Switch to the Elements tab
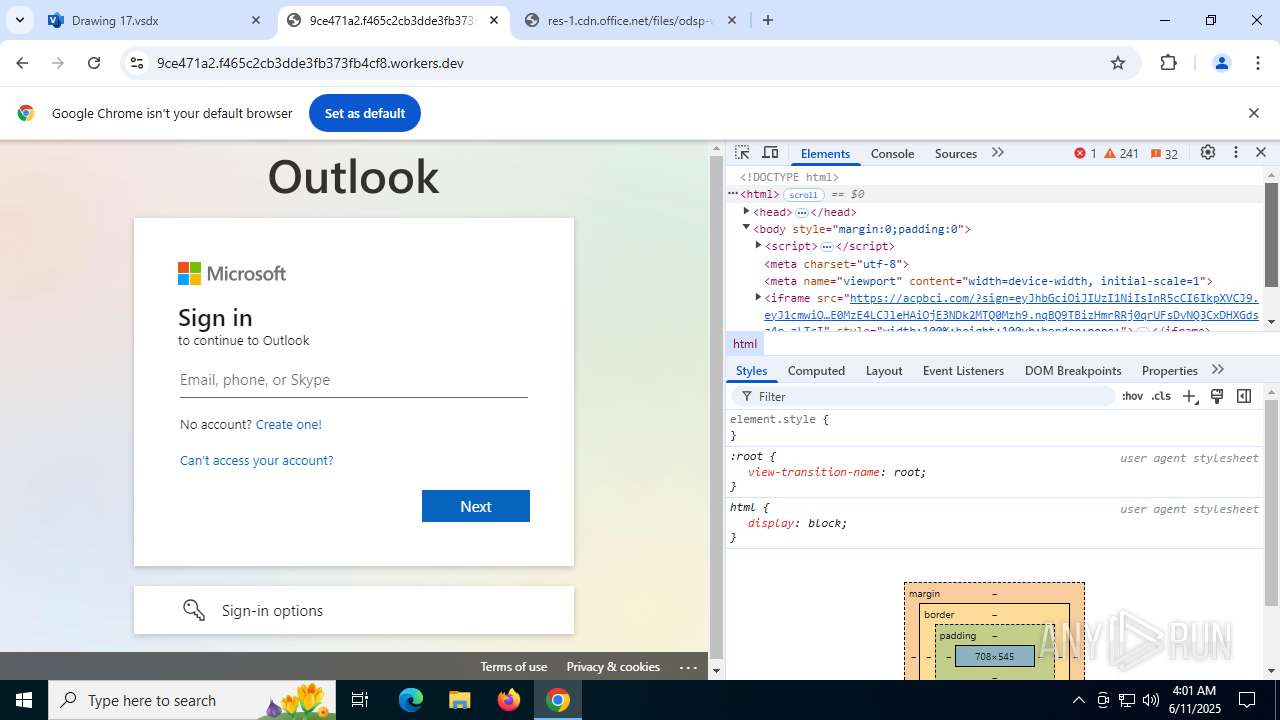 [825, 153]
